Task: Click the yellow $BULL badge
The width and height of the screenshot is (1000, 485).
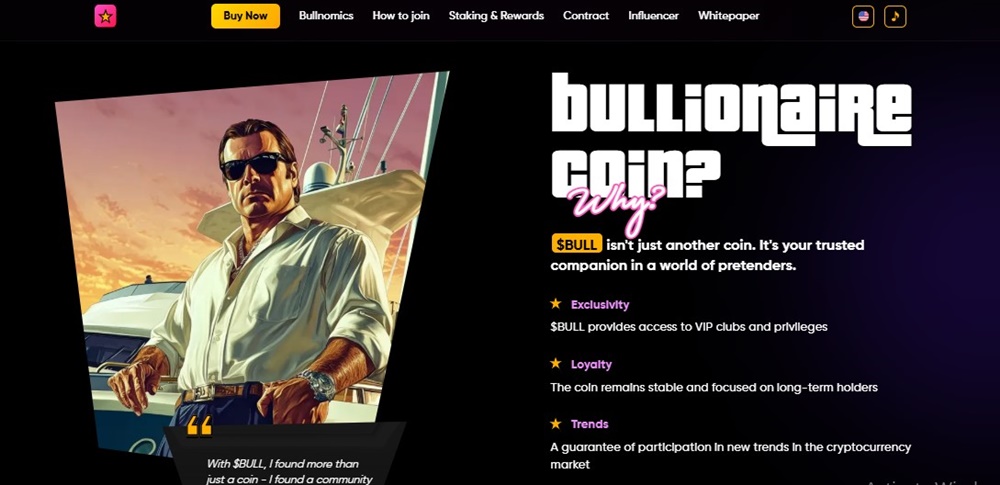Action: coord(577,244)
